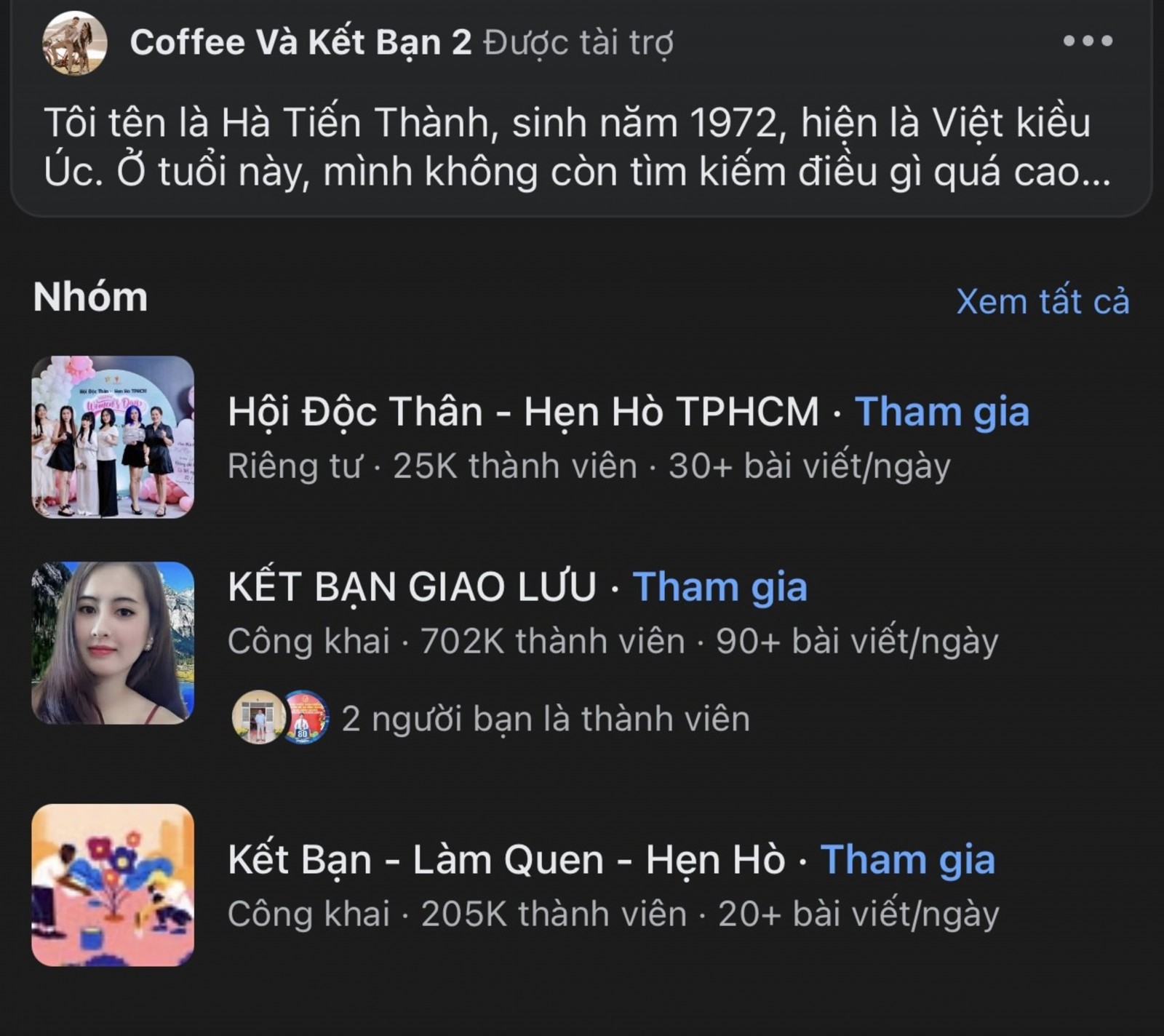Open Kết Bạn - Làm Quen - Hẹn Hò title
Screen dimensions: 1164x1036
click(506, 859)
